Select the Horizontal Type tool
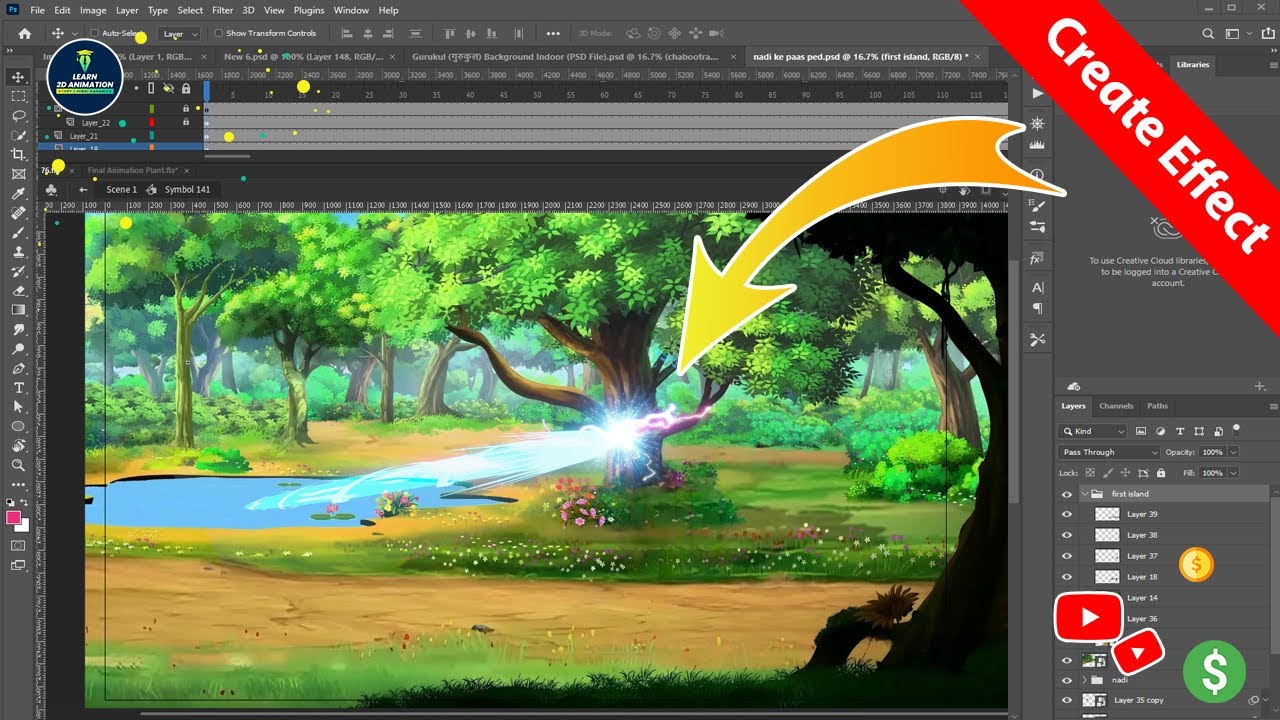The height and width of the screenshot is (720, 1280). (x=18, y=388)
